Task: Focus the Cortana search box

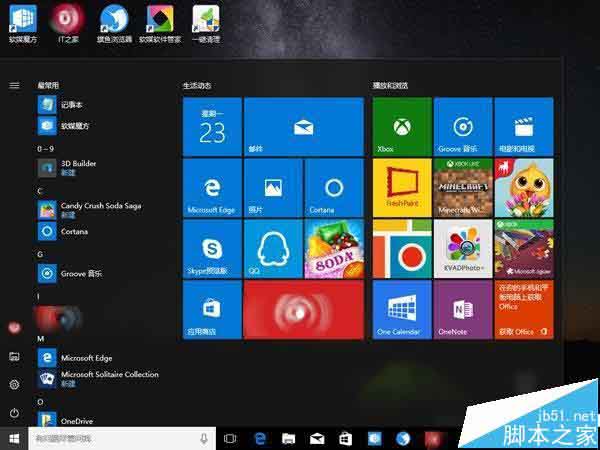Action: click(122, 439)
